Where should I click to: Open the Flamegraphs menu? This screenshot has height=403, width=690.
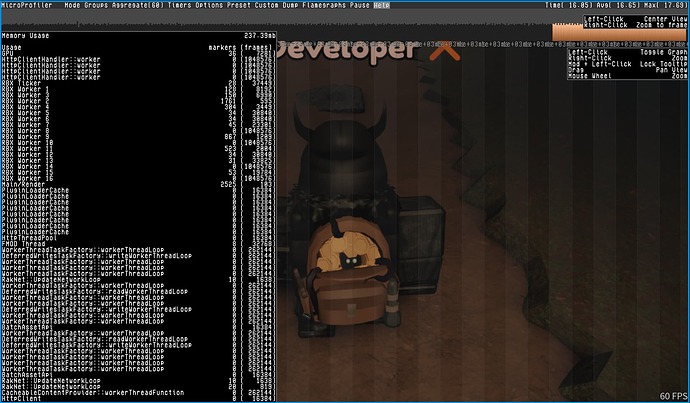tap(324, 5)
